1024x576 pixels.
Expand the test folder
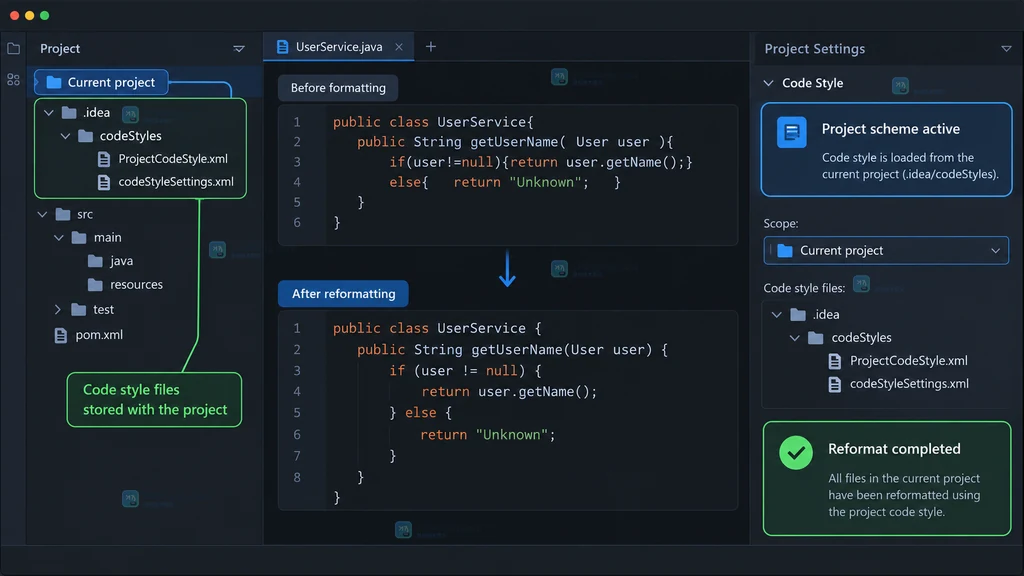[57, 310]
